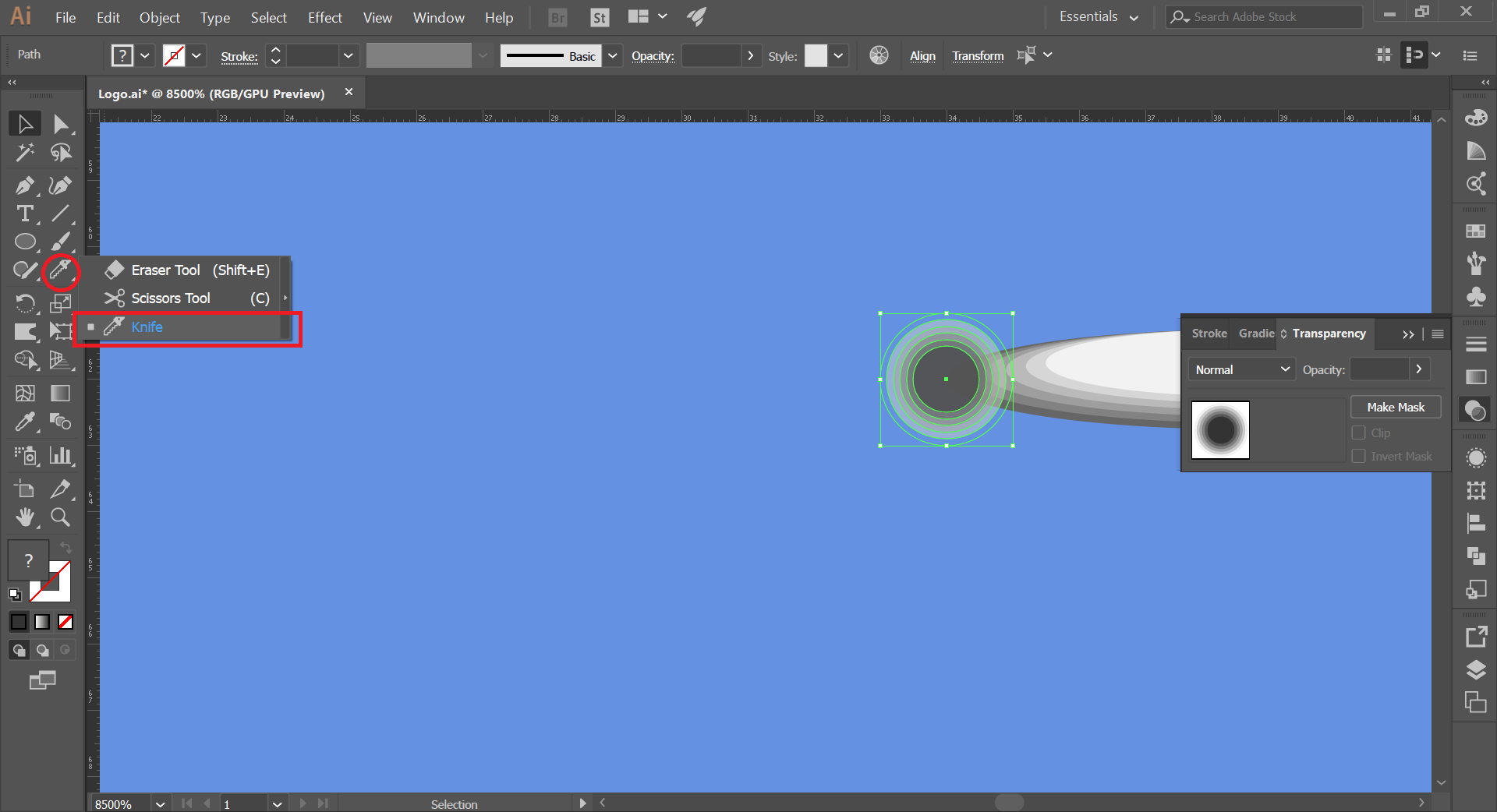The image size is (1497, 812).
Task: Open the Color panel palette icon
Action: click(x=1476, y=118)
